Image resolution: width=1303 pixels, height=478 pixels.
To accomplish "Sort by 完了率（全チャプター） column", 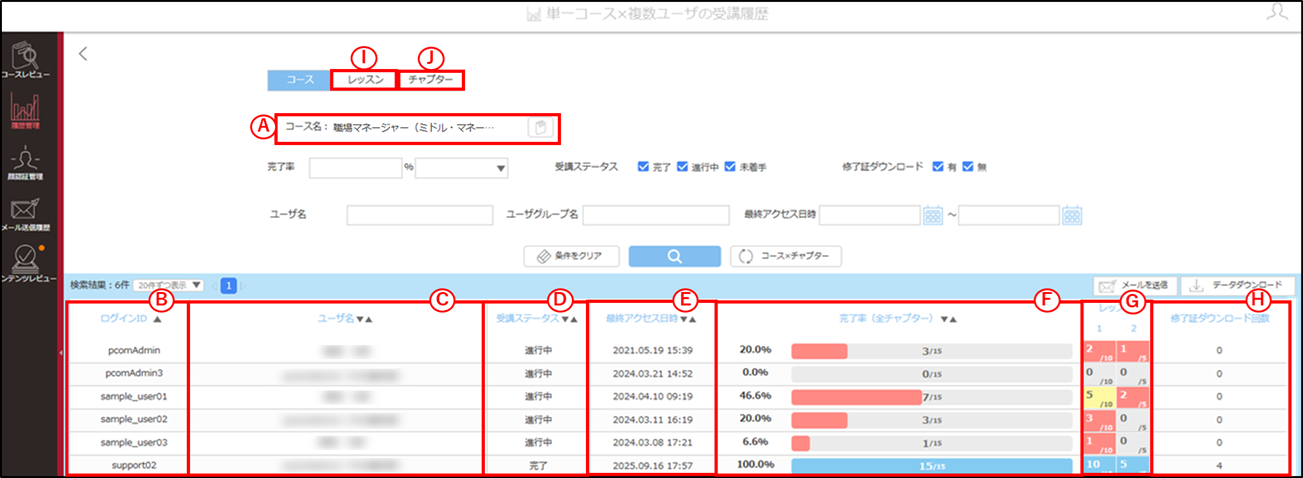I will [899, 319].
